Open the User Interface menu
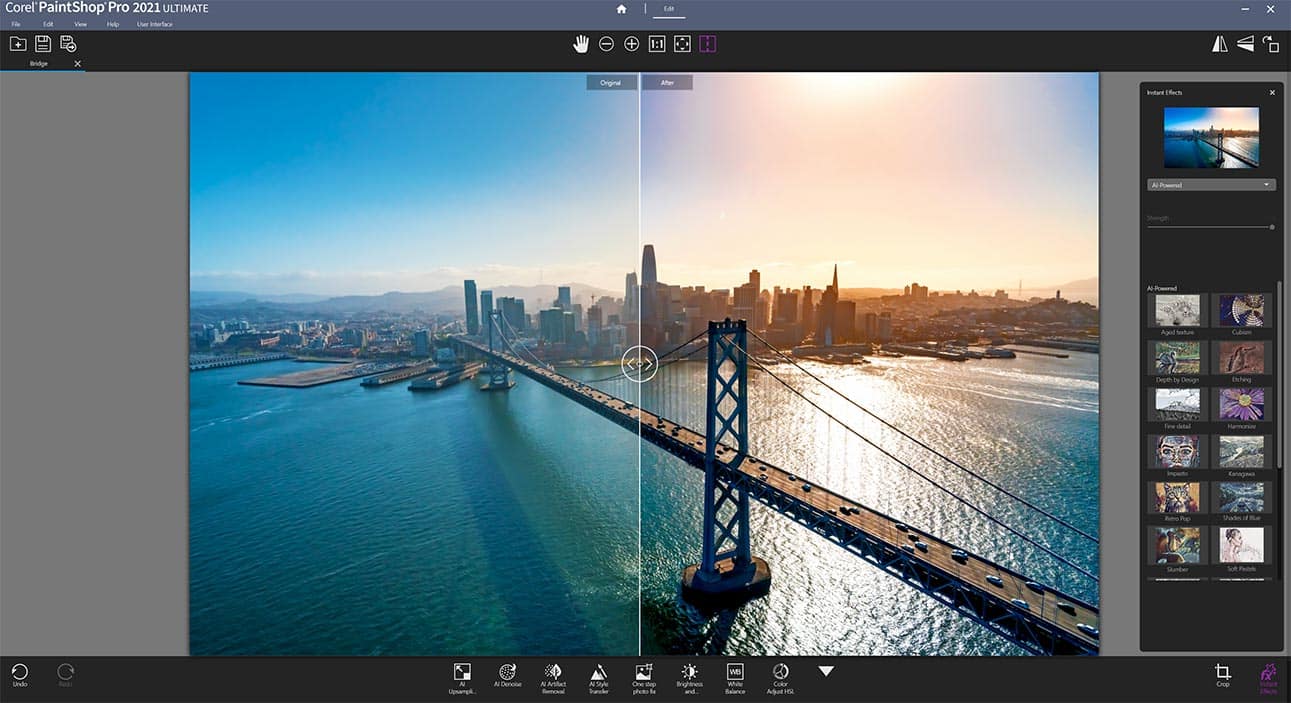Screen dimensions: 1291x703 coord(154,24)
